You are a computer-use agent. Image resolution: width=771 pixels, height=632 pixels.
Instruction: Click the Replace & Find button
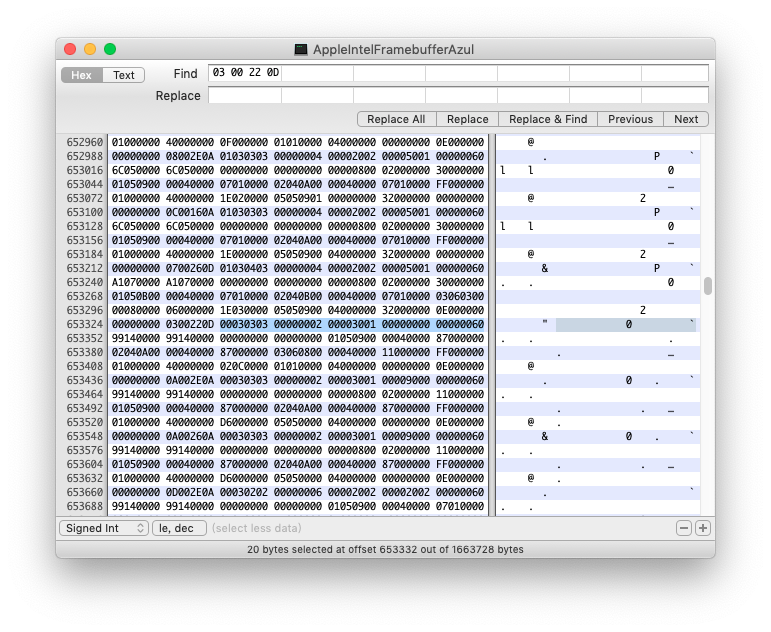548,119
